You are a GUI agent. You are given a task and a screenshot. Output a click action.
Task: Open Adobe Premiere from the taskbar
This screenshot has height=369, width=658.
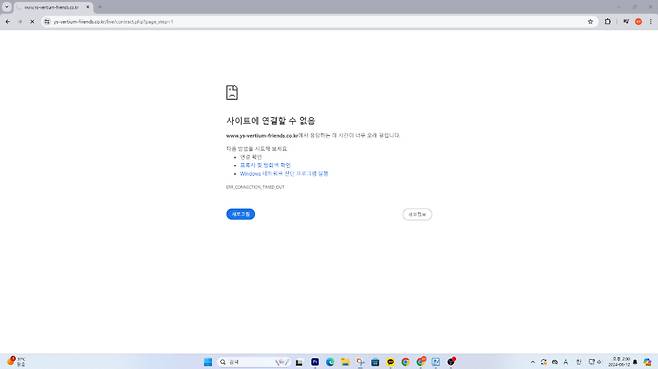click(315, 361)
